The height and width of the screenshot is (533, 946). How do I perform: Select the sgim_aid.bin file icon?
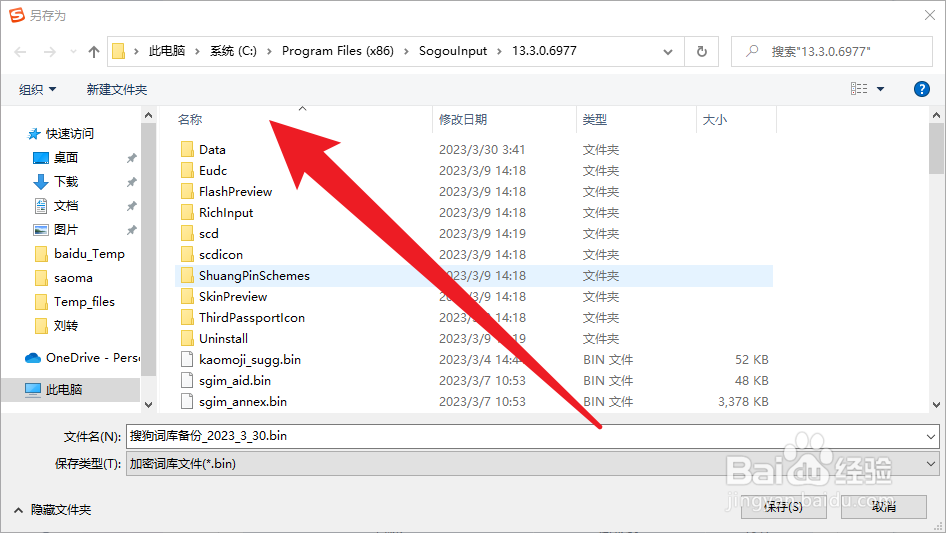(x=187, y=381)
